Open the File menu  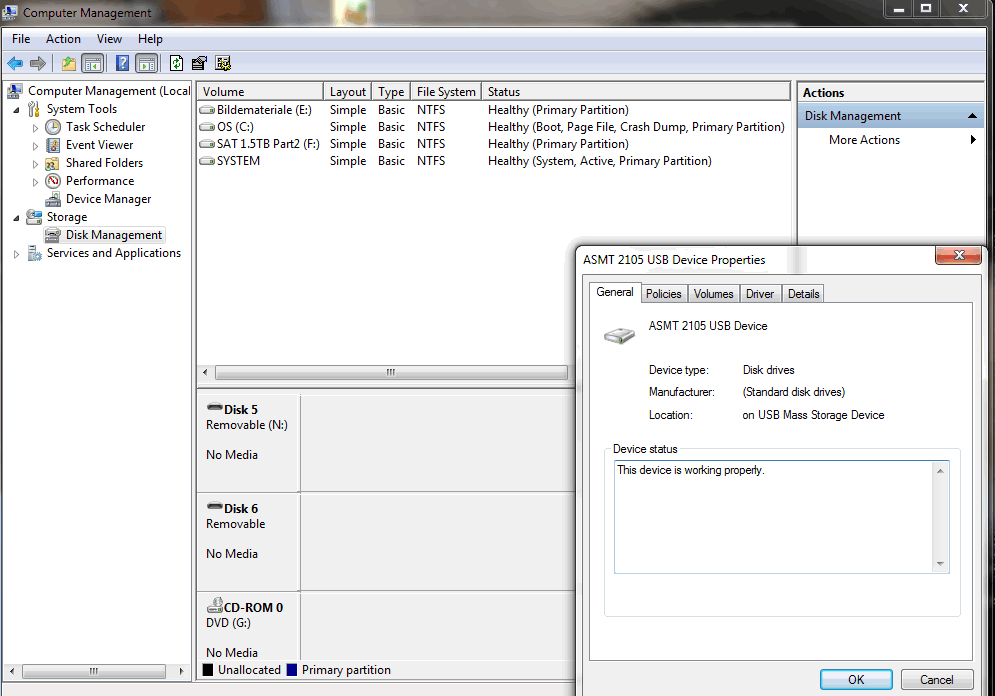pyautogui.click(x=21, y=39)
